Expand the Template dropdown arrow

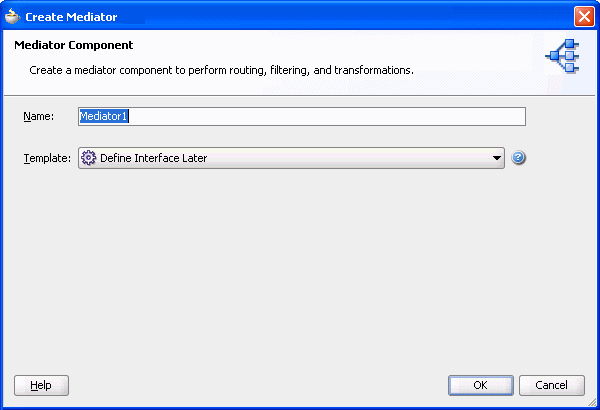(496, 158)
